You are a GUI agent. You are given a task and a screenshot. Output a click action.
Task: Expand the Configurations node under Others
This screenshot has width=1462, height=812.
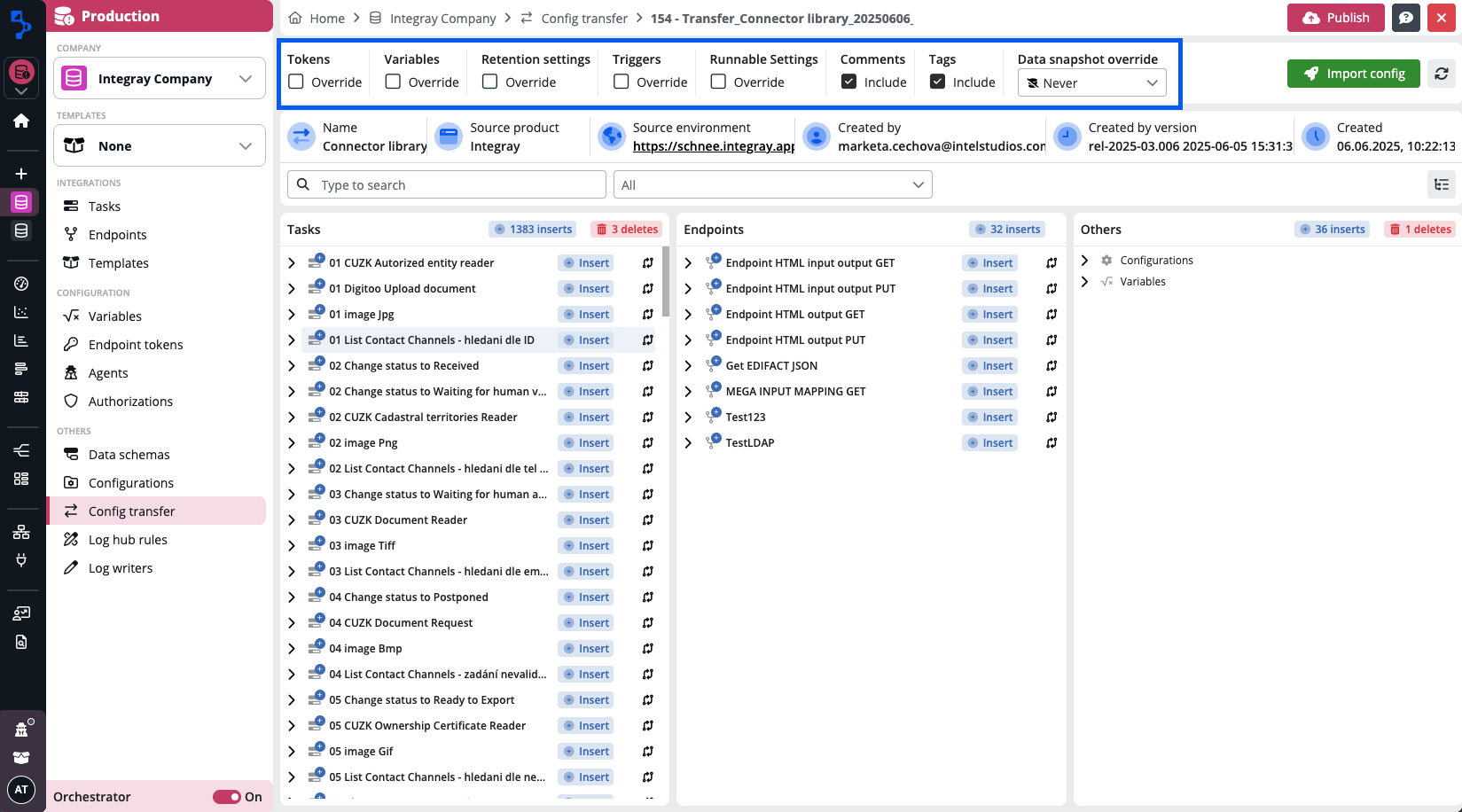pos(1084,261)
